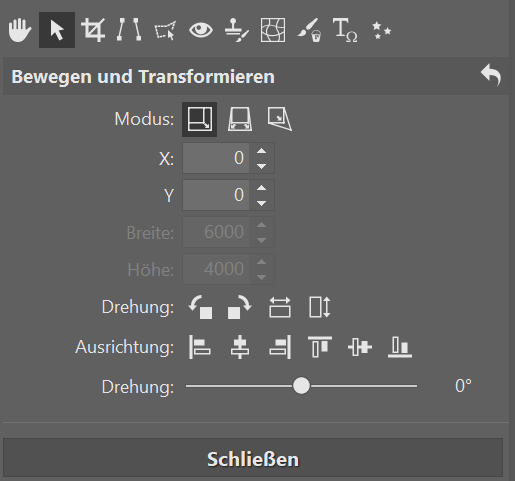This screenshot has width=515, height=481.
Task: Click the Drehung rotation slider handle
Action: tap(301, 386)
